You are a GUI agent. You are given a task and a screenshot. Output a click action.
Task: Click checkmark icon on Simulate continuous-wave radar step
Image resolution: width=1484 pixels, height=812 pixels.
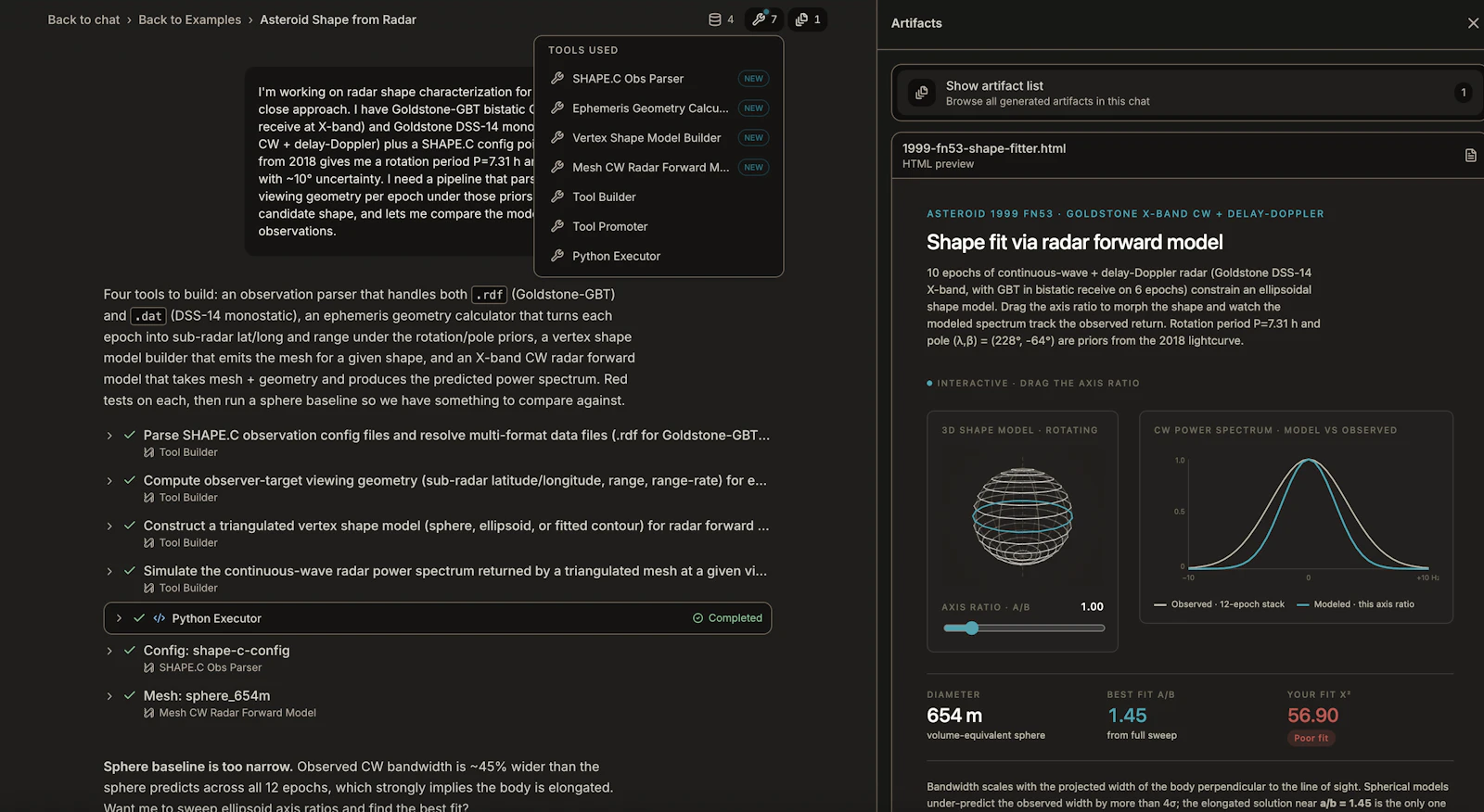pos(130,571)
